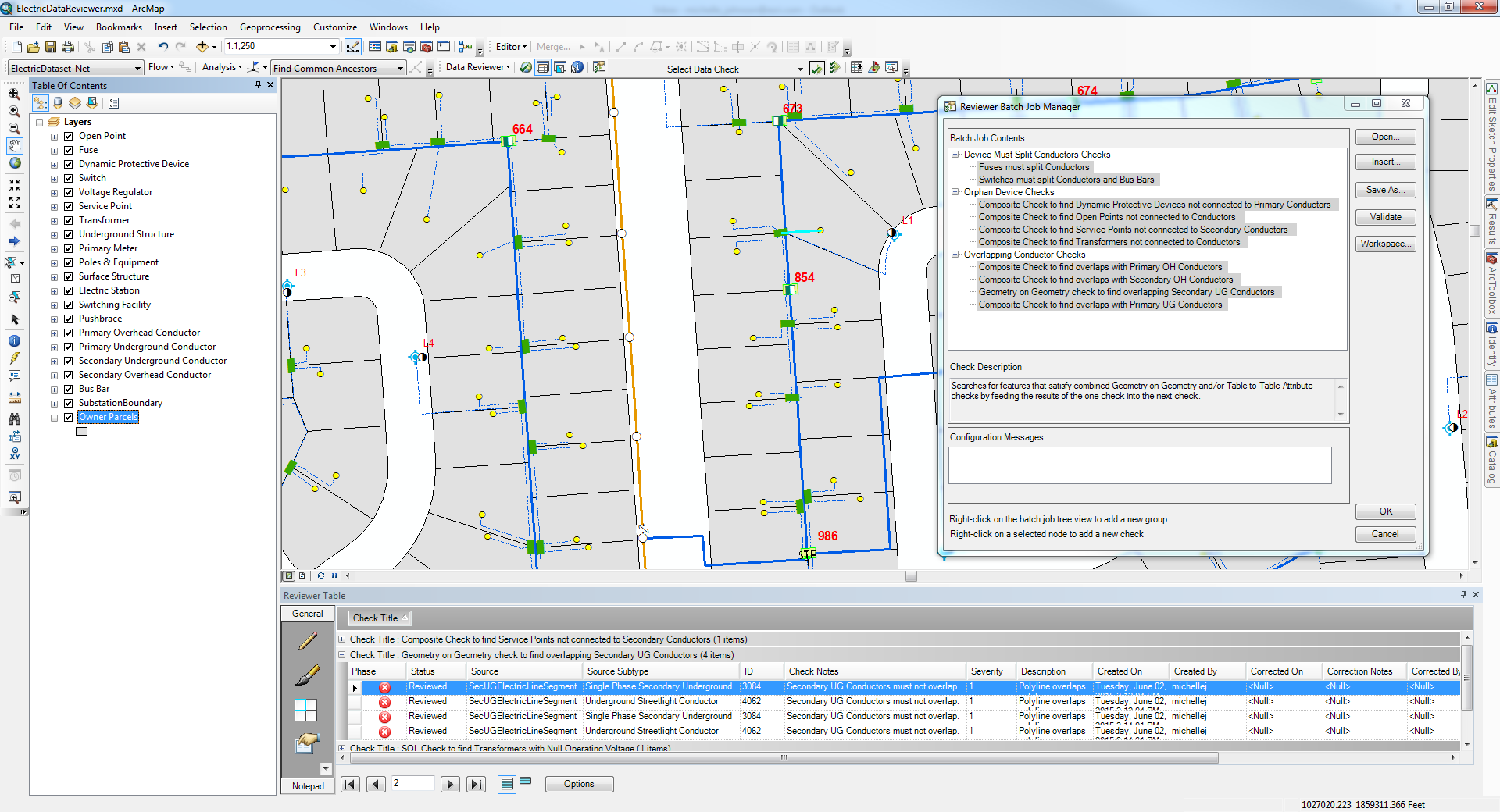This screenshot has height=812, width=1500.
Task: Uncheck the Transformer layer checkbox
Action: (69, 220)
